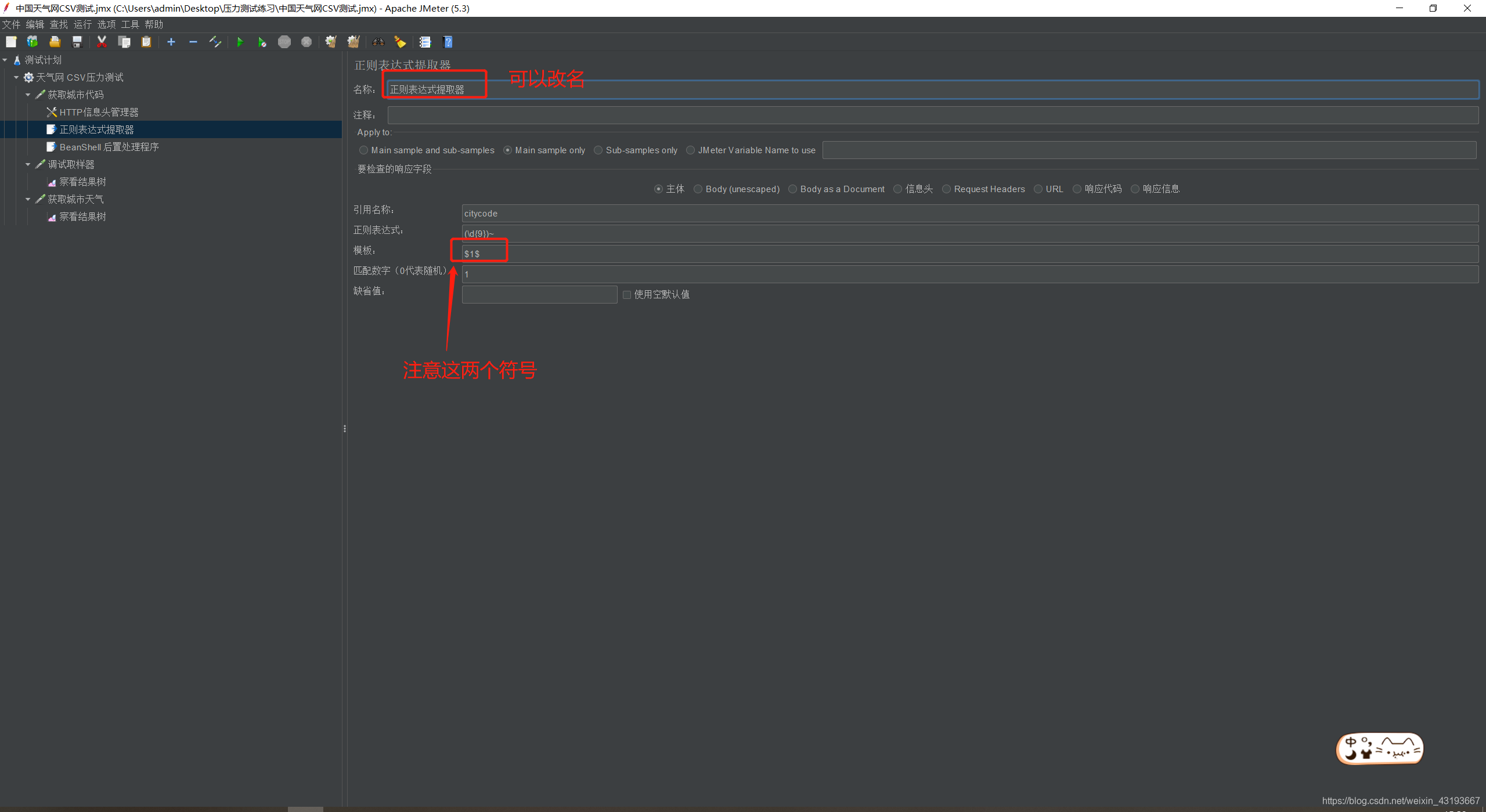
Task: Click the Clear All broom icon
Action: point(353,42)
